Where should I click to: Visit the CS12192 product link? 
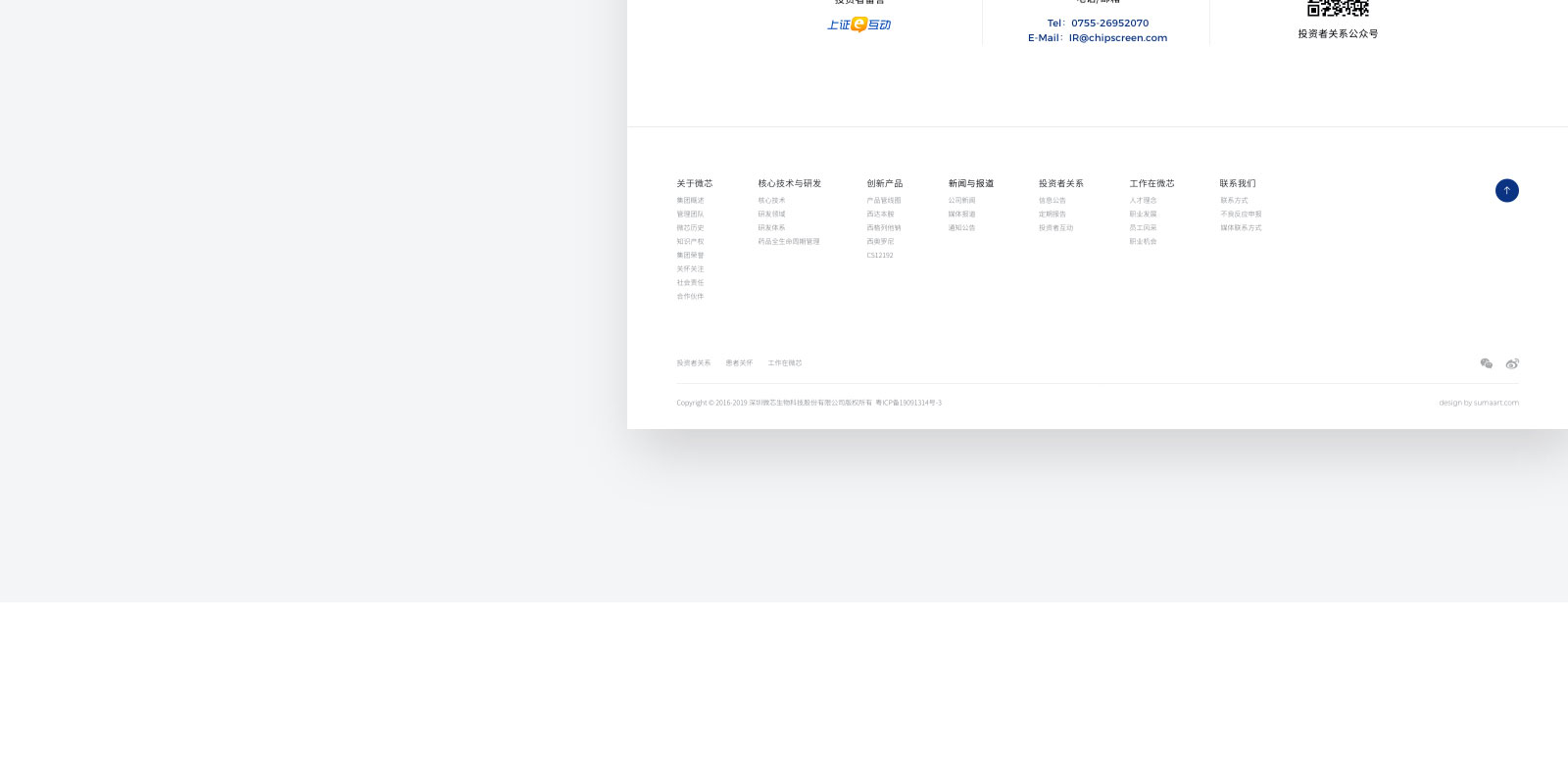click(879, 256)
